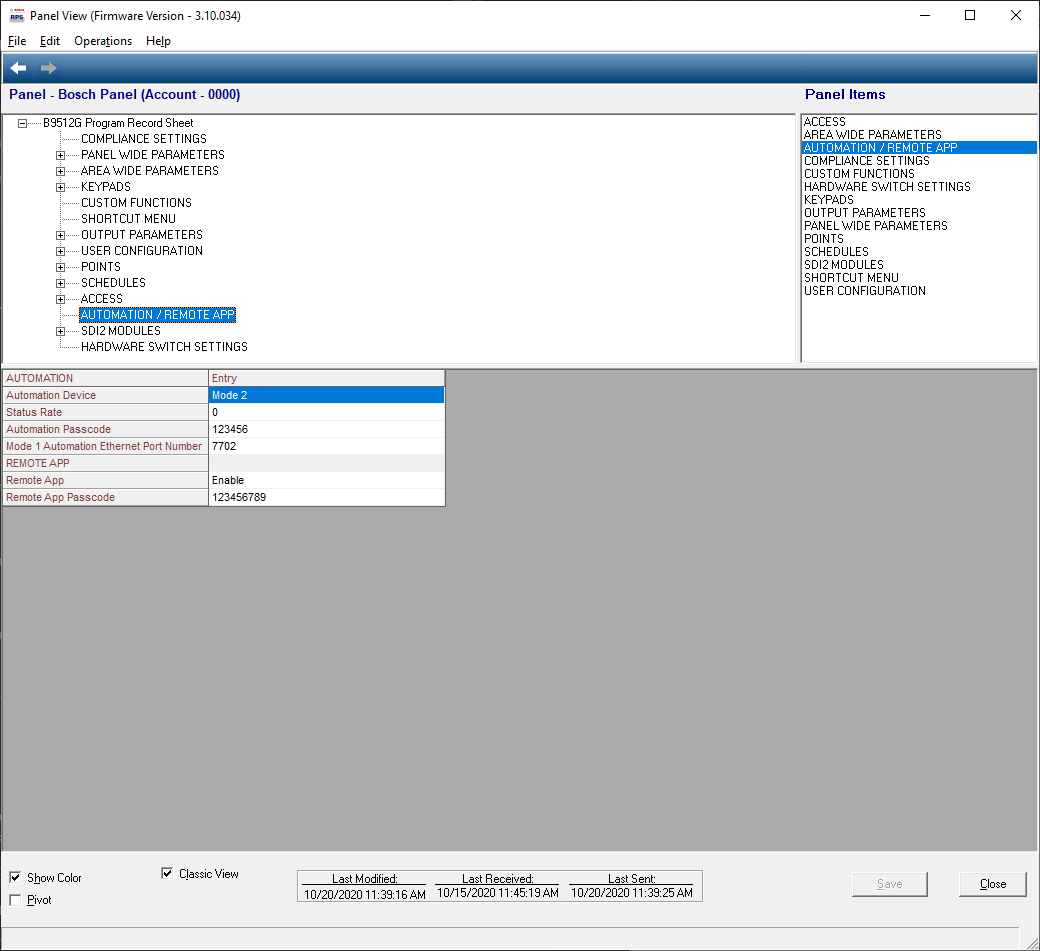Disable Show Color
The height and width of the screenshot is (951, 1040).
click(14, 877)
